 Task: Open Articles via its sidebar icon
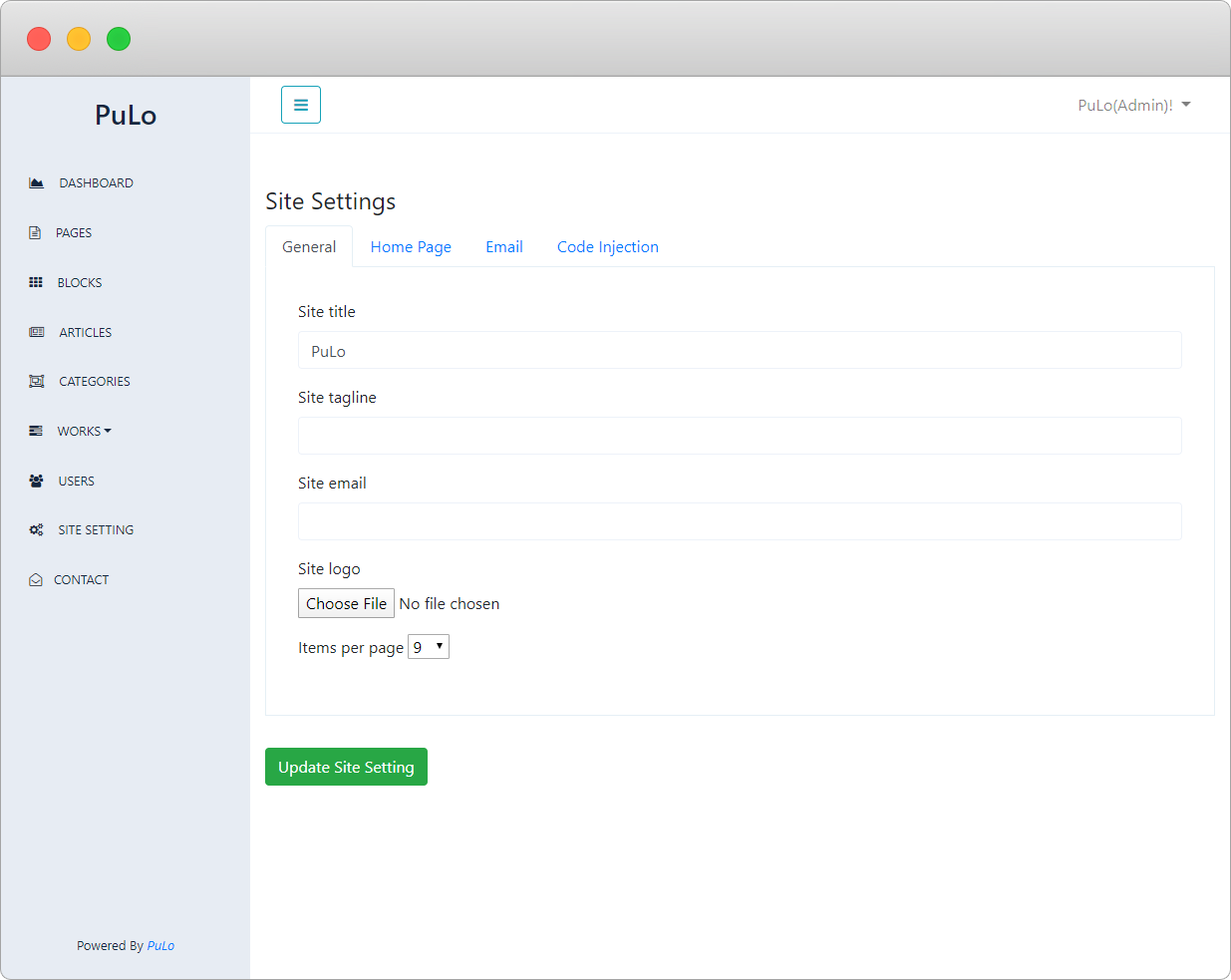click(35, 332)
